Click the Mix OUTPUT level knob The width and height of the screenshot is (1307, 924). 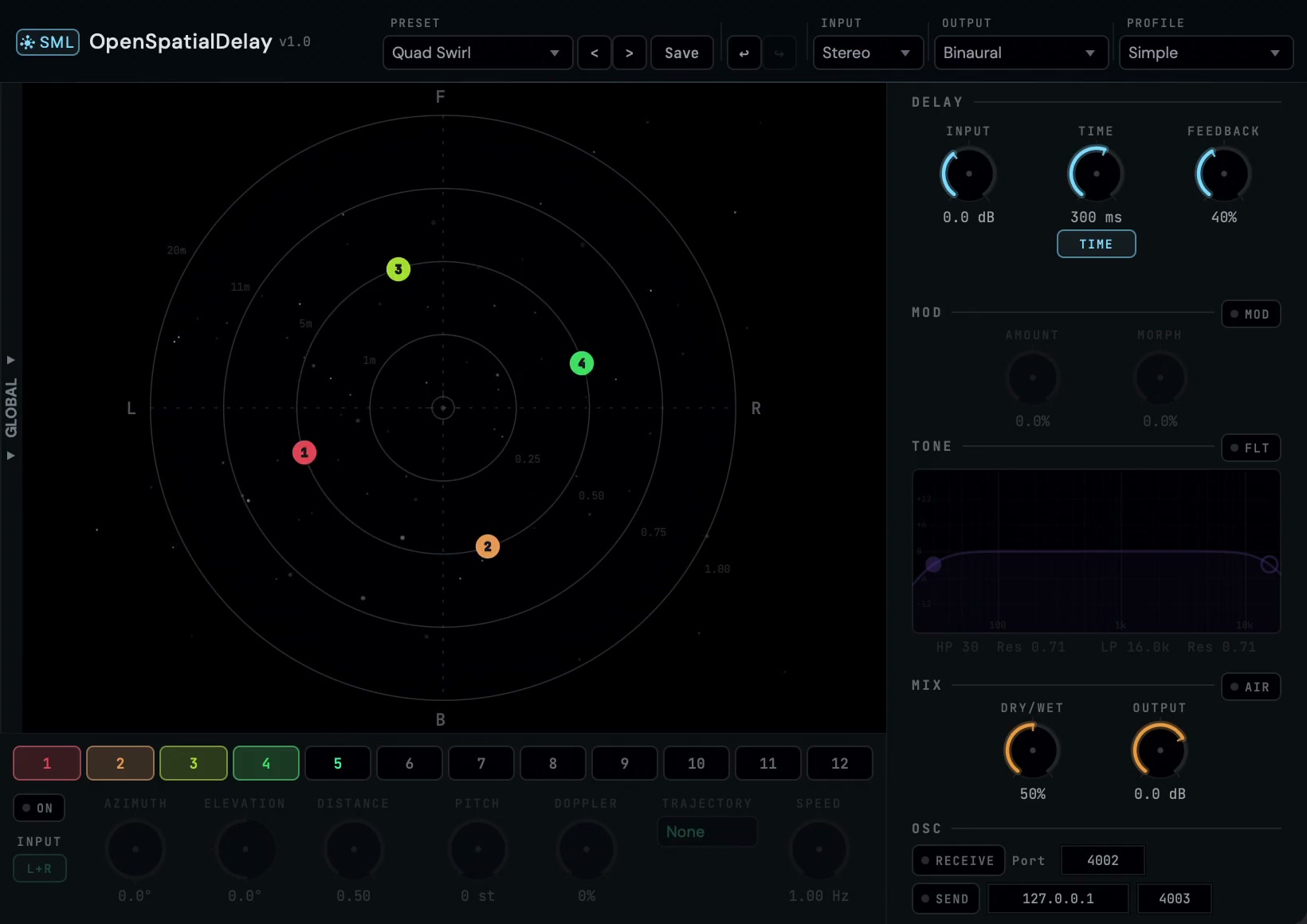[1160, 750]
